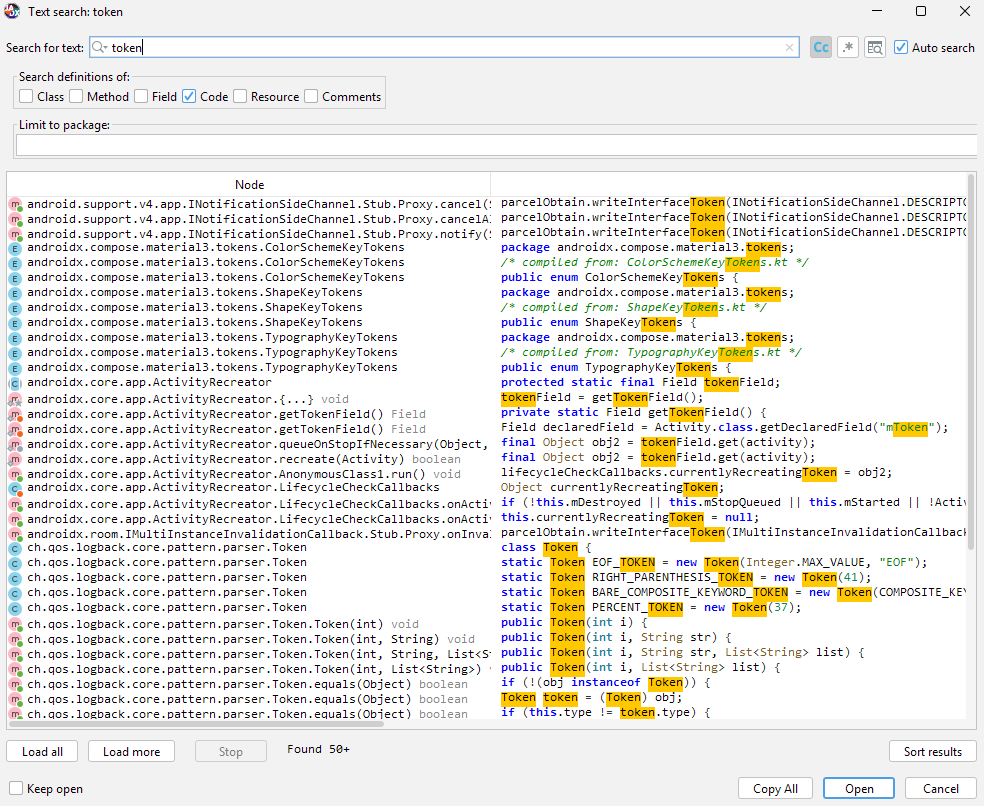Uncheck the Auto search checkbox
The image size is (984, 806).
click(x=901, y=47)
